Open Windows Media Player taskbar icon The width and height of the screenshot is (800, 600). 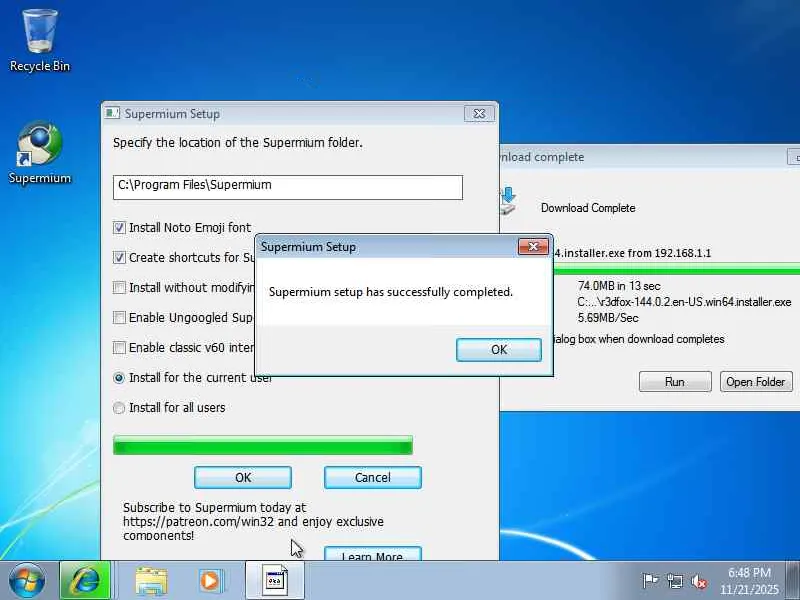(x=210, y=581)
